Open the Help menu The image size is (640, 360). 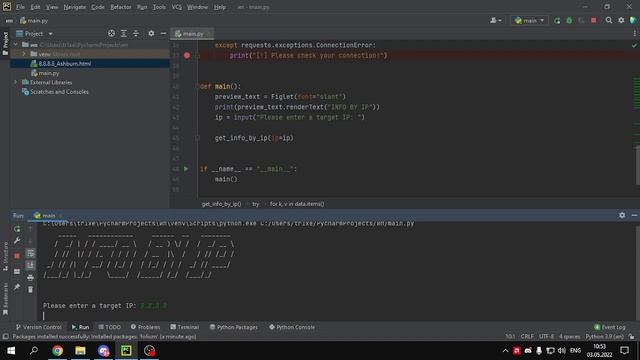click(x=220, y=7)
